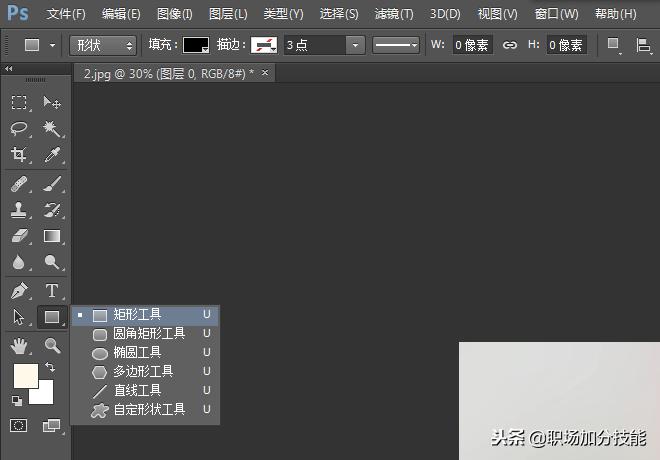Set the foreground color swatch
The height and width of the screenshot is (460, 660).
pyautogui.click(x=24, y=375)
